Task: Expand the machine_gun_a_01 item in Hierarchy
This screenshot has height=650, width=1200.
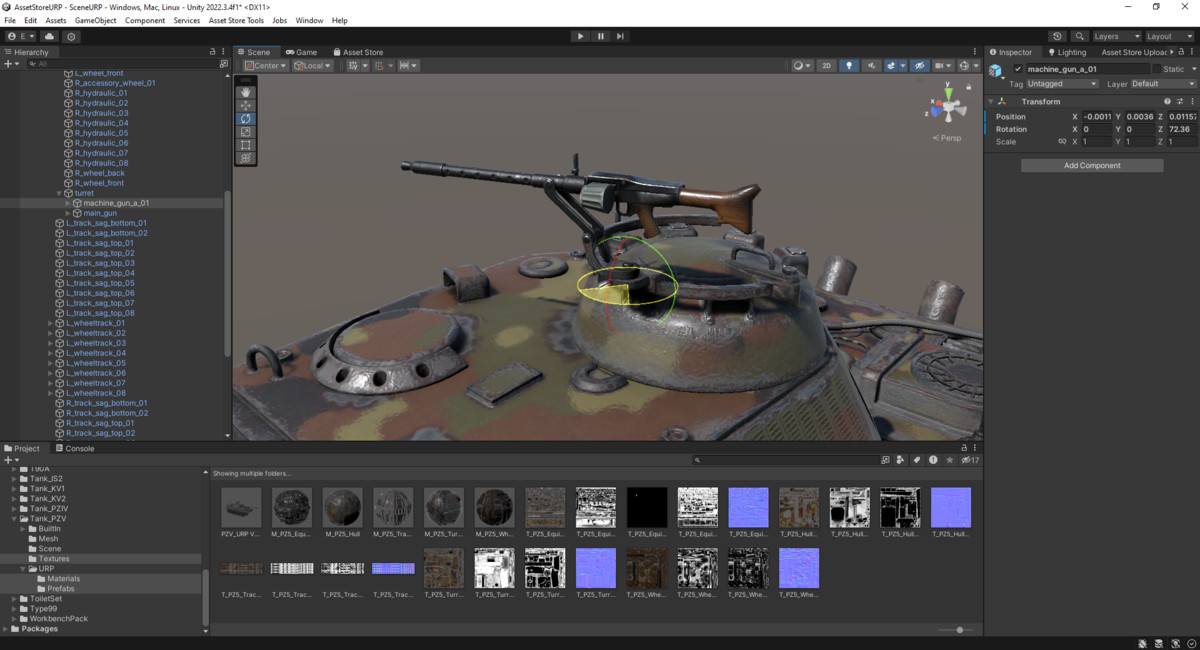Action: point(67,202)
